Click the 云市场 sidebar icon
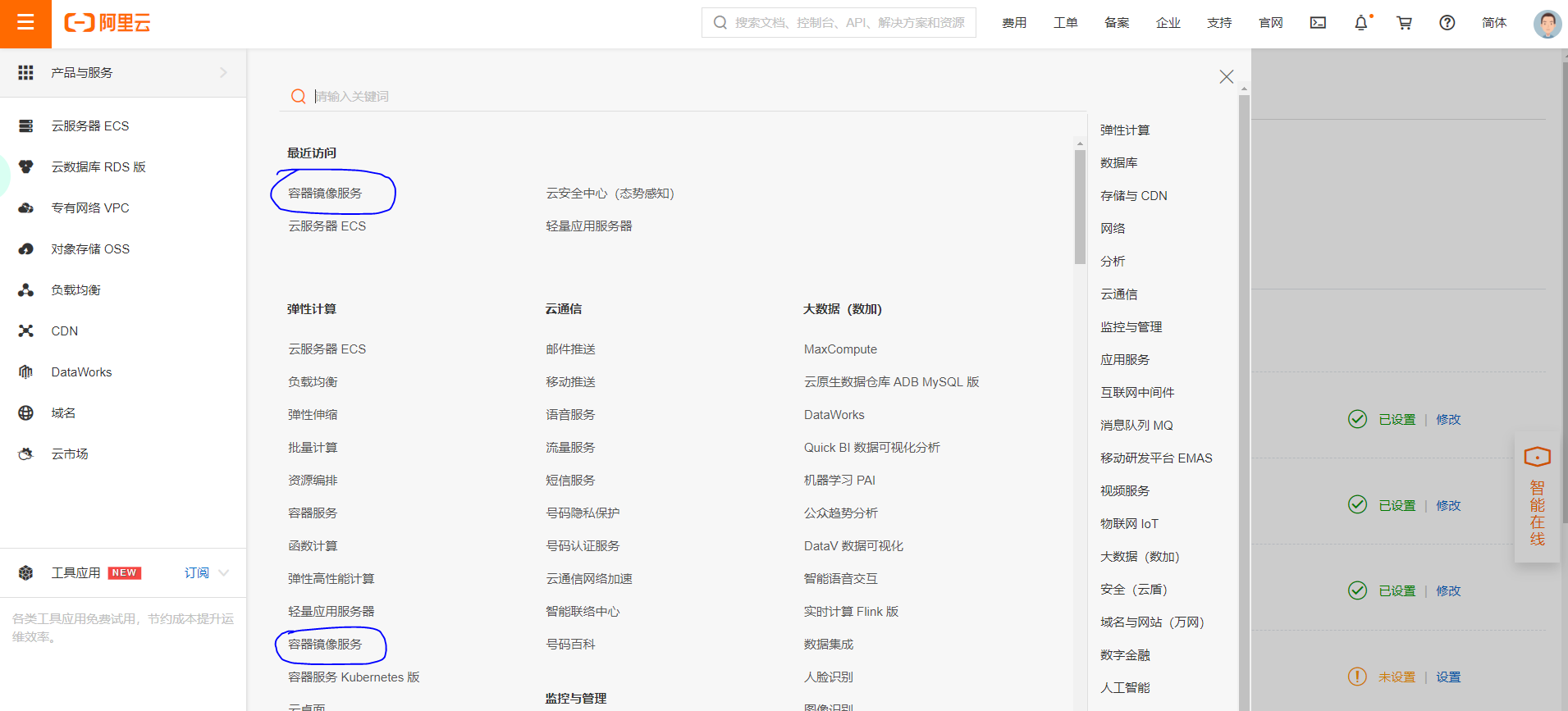The image size is (1568, 711). [26, 454]
